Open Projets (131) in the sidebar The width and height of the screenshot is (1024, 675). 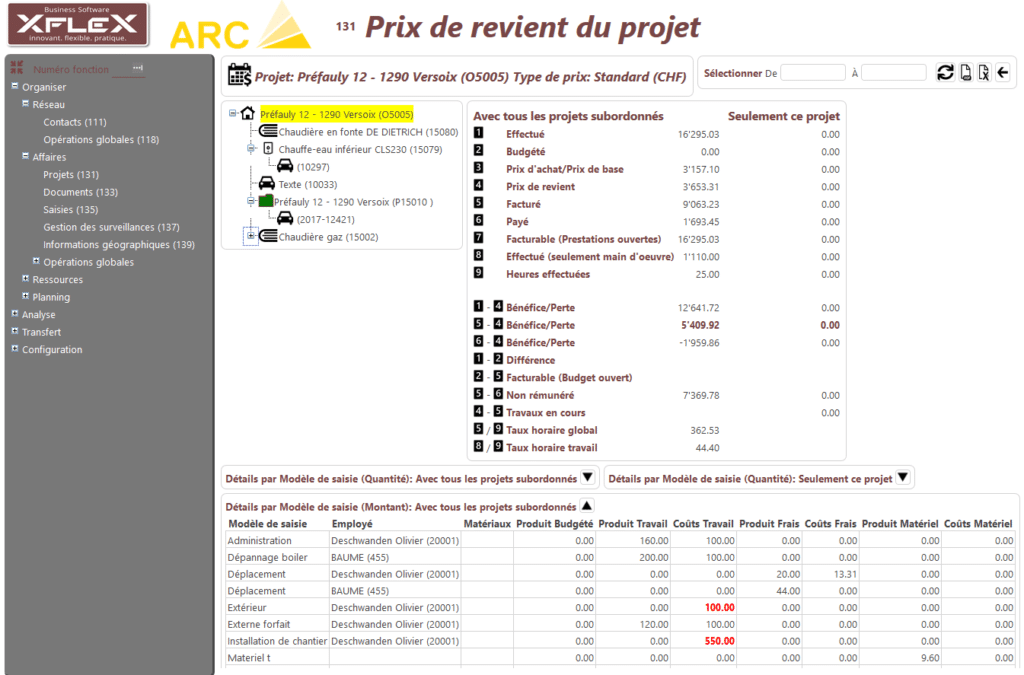tap(71, 175)
